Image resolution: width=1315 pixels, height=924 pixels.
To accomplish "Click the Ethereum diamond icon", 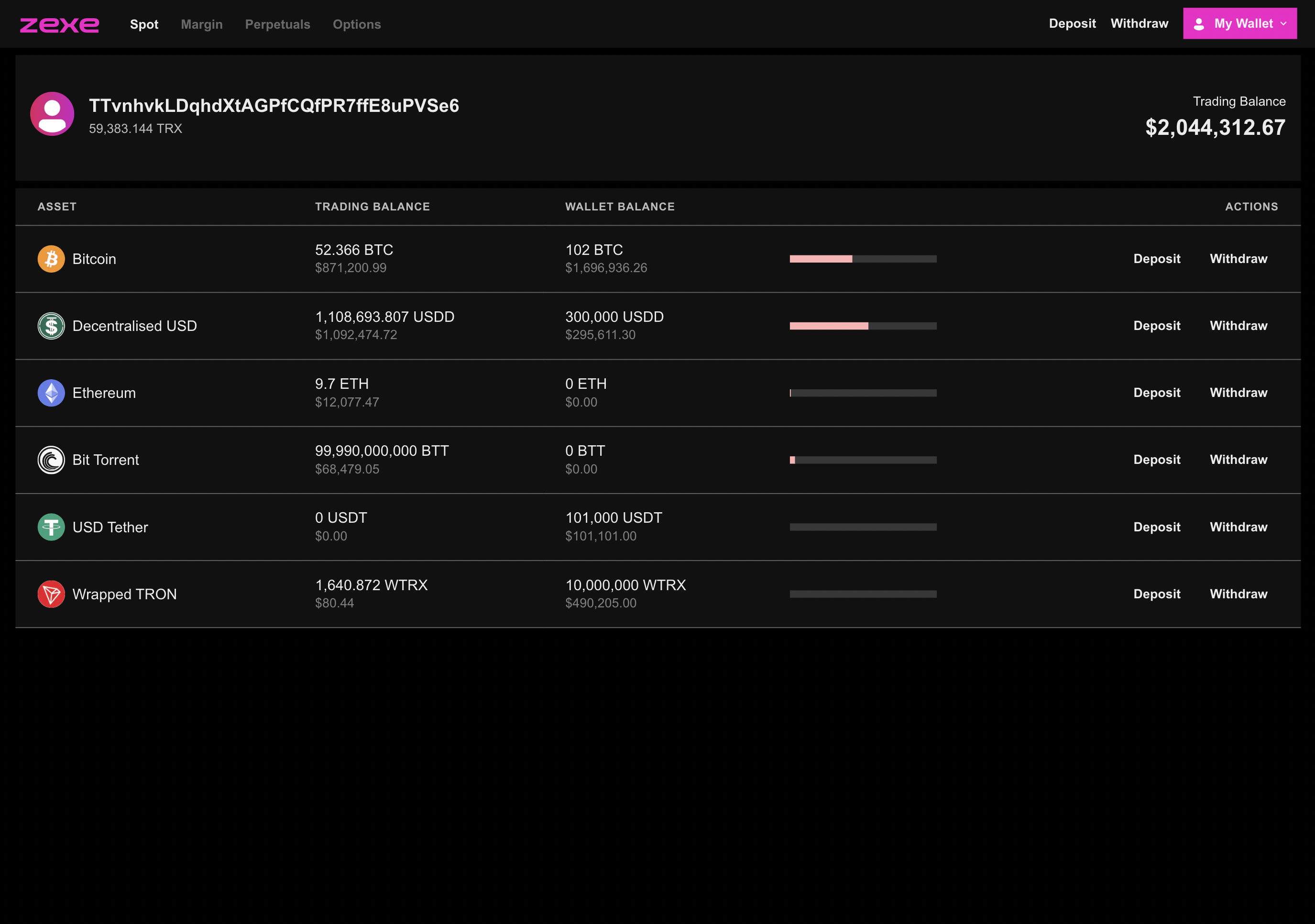I will (x=51, y=393).
